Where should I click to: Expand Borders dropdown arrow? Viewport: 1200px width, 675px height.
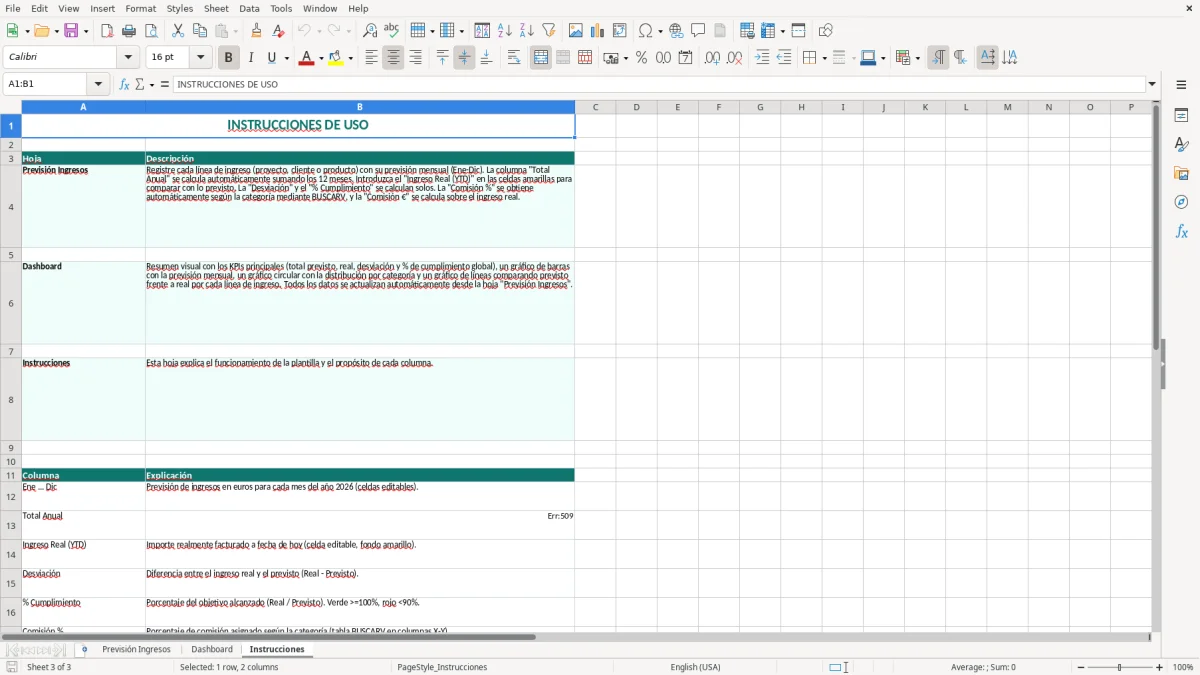point(823,58)
